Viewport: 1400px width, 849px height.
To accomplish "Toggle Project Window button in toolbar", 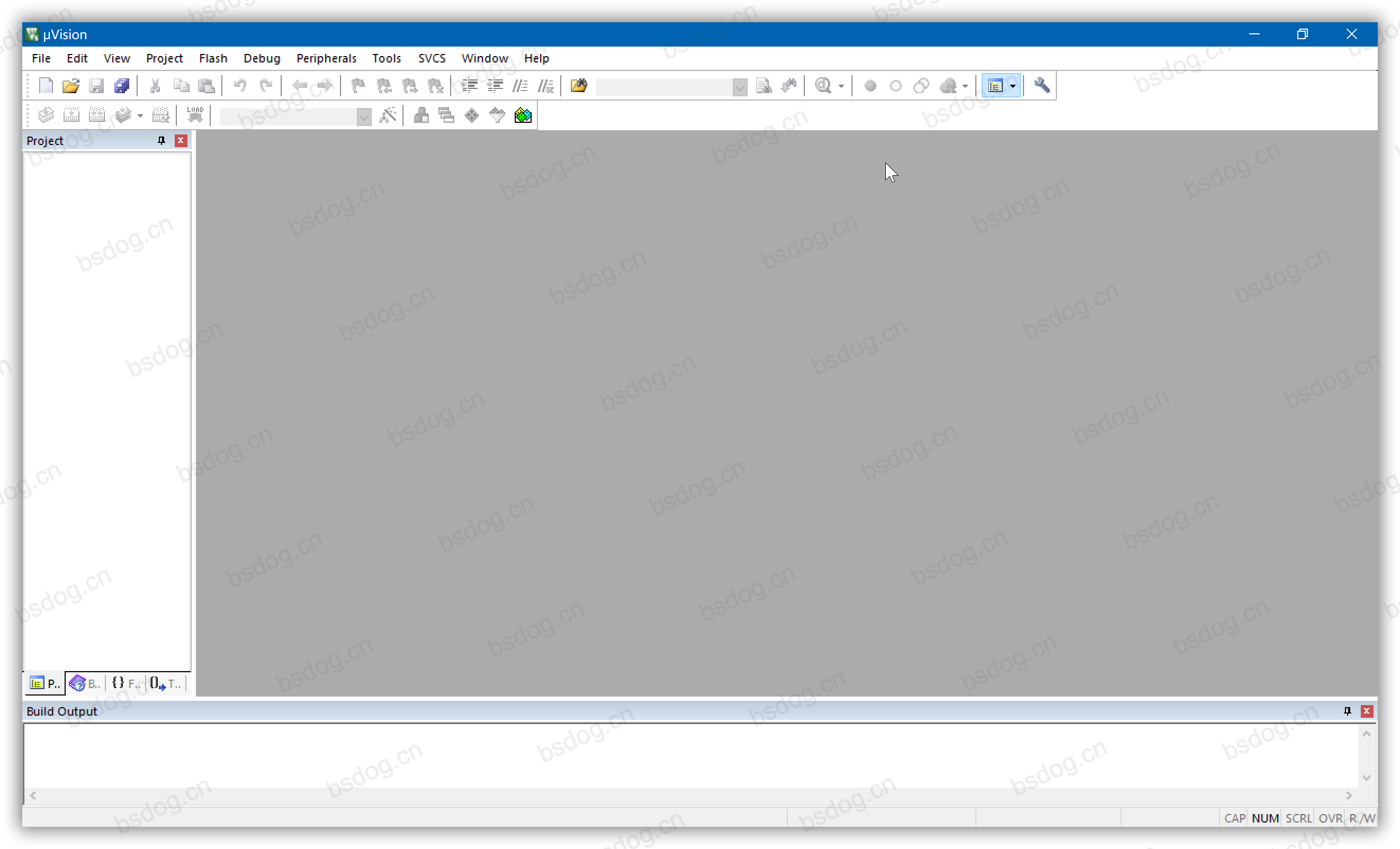I will point(995,86).
